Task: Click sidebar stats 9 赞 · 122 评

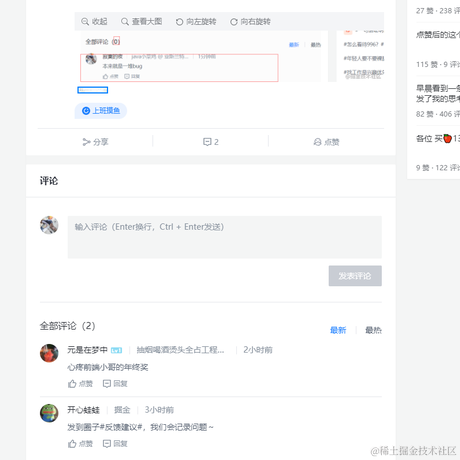Action: (x=438, y=168)
